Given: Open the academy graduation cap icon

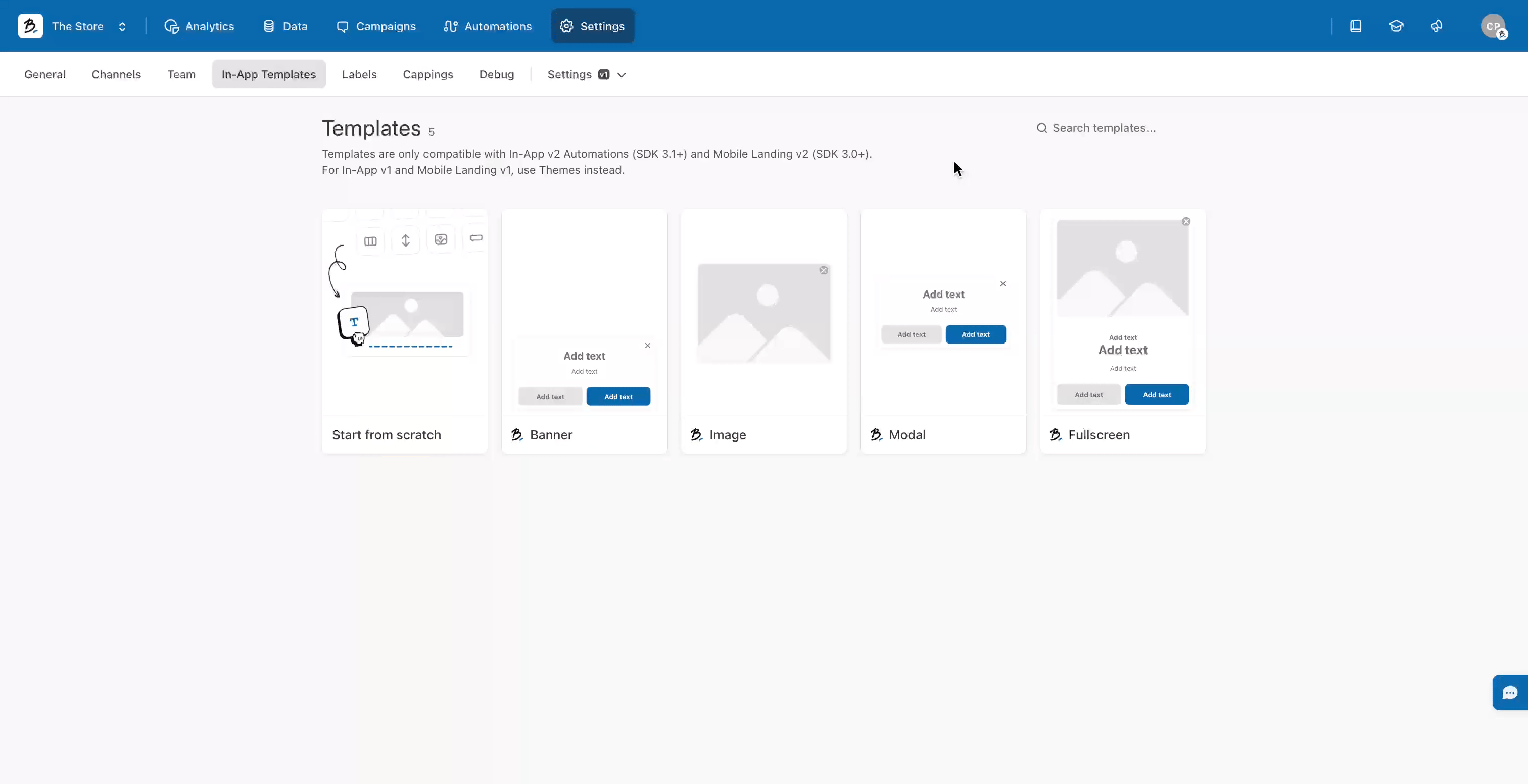Looking at the screenshot, I should pos(1396,26).
